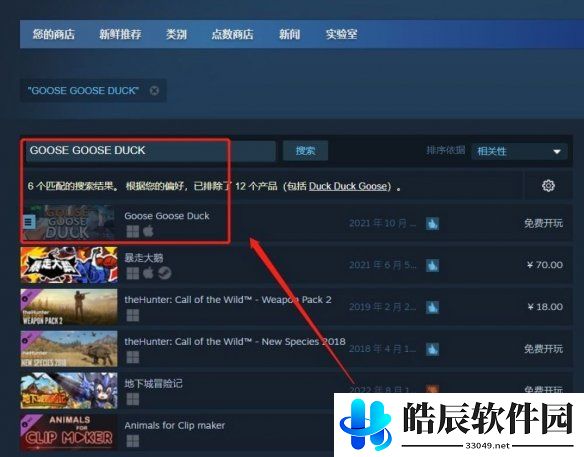This screenshot has width=584, height=457.
Task: Click Apple icon under 暴走大鹅
Action: pyautogui.click(x=148, y=273)
